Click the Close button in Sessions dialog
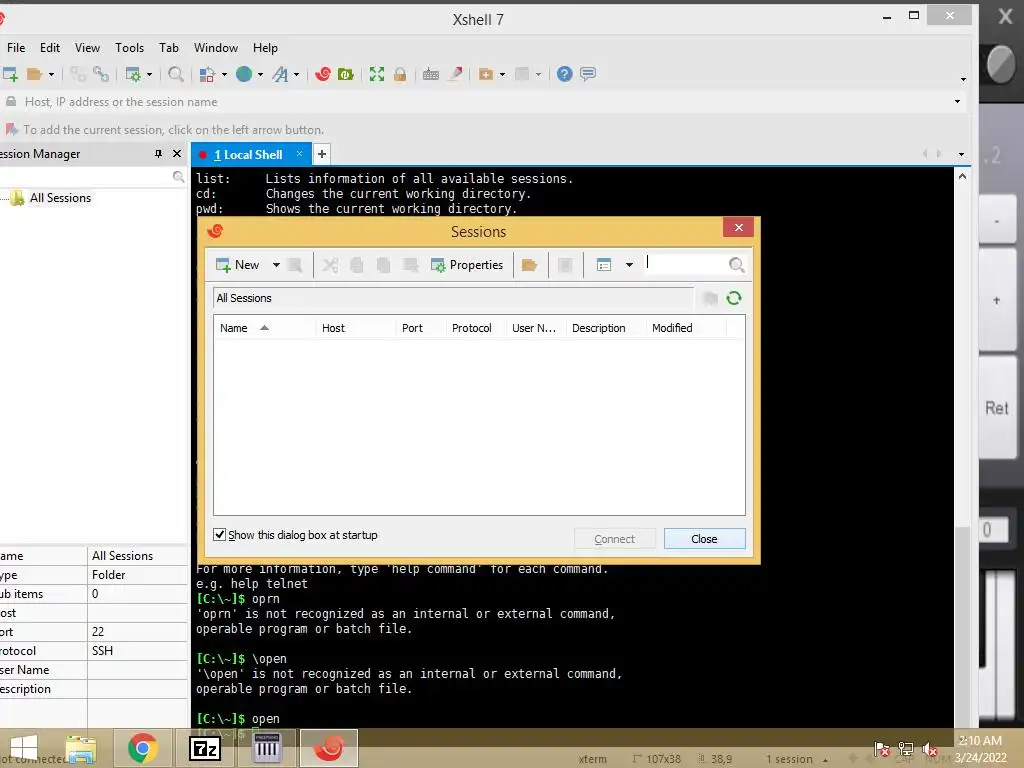 tap(704, 539)
